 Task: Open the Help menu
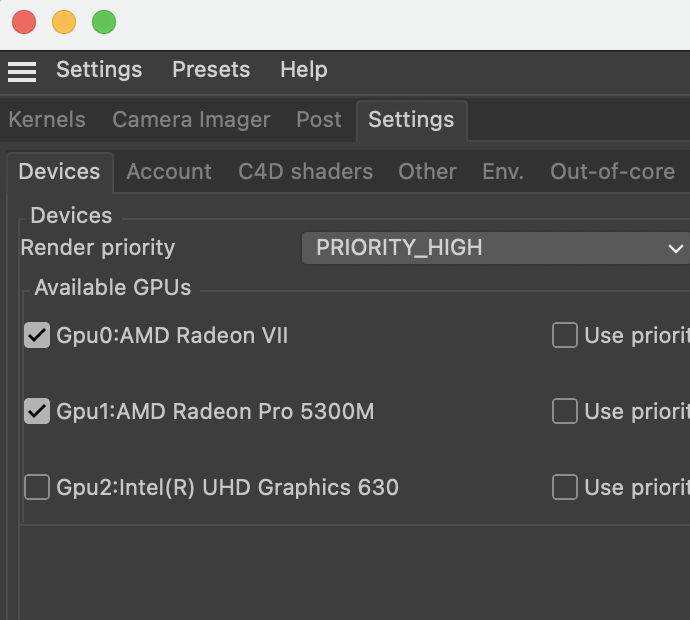303,70
